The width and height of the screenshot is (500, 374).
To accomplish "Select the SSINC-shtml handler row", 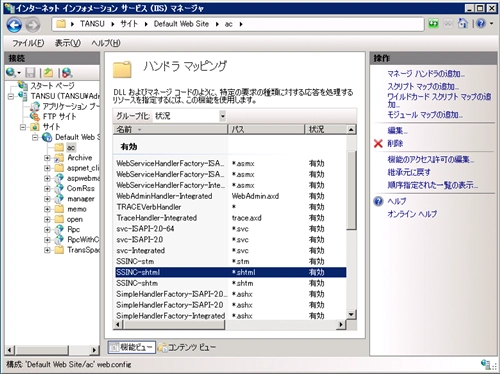I will click(x=231, y=272).
